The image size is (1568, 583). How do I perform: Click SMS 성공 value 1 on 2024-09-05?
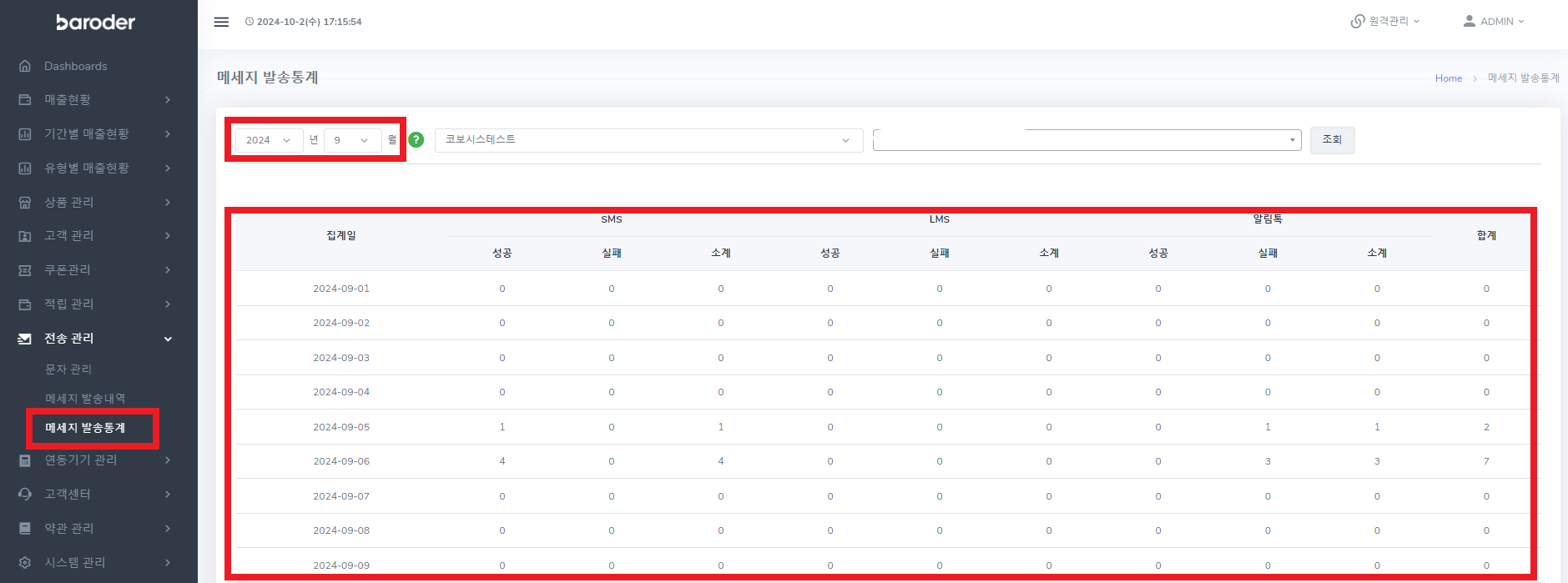pos(502,427)
